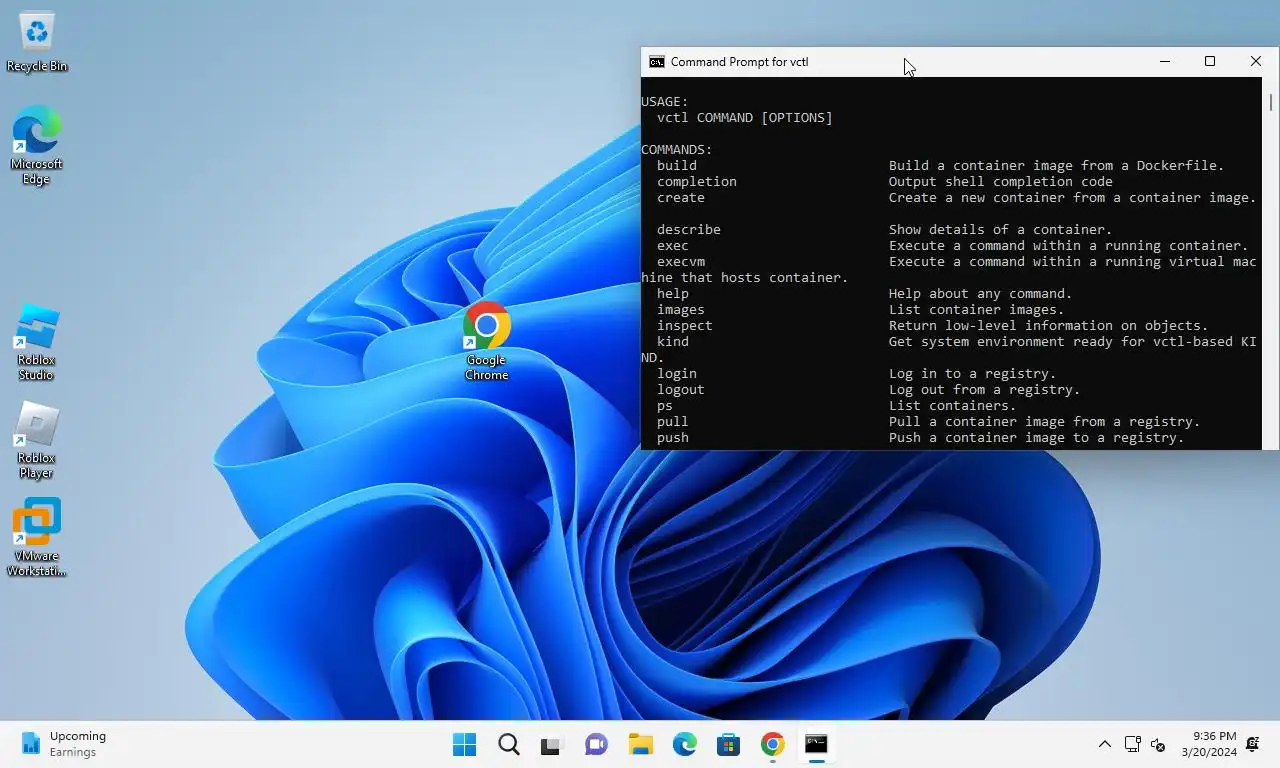Click the Command Prompt title bar system icon

pos(656,62)
